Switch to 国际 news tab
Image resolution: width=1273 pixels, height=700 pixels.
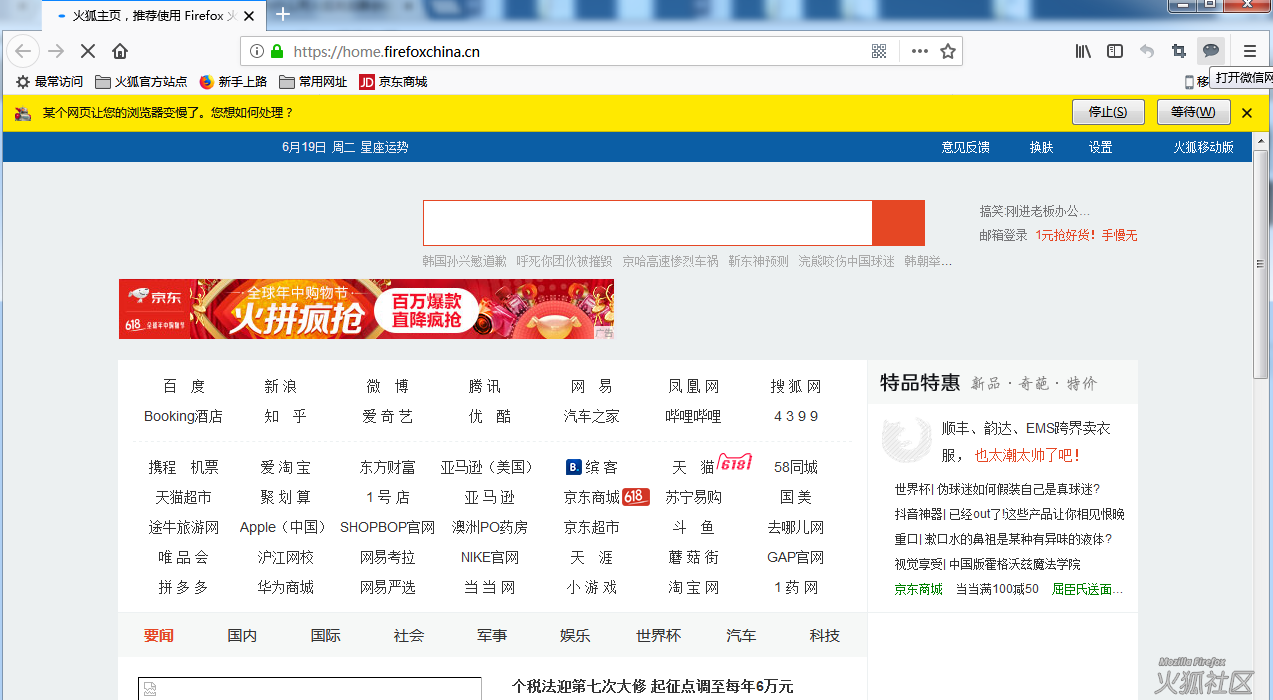[325, 635]
